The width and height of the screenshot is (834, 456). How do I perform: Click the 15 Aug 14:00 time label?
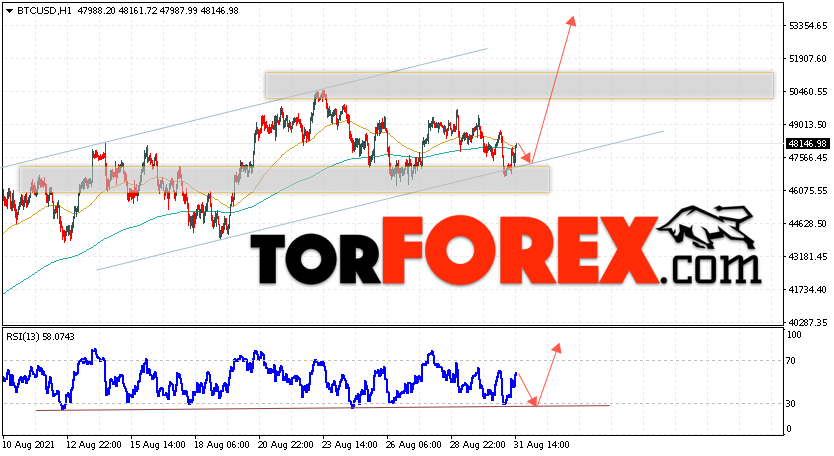click(158, 445)
